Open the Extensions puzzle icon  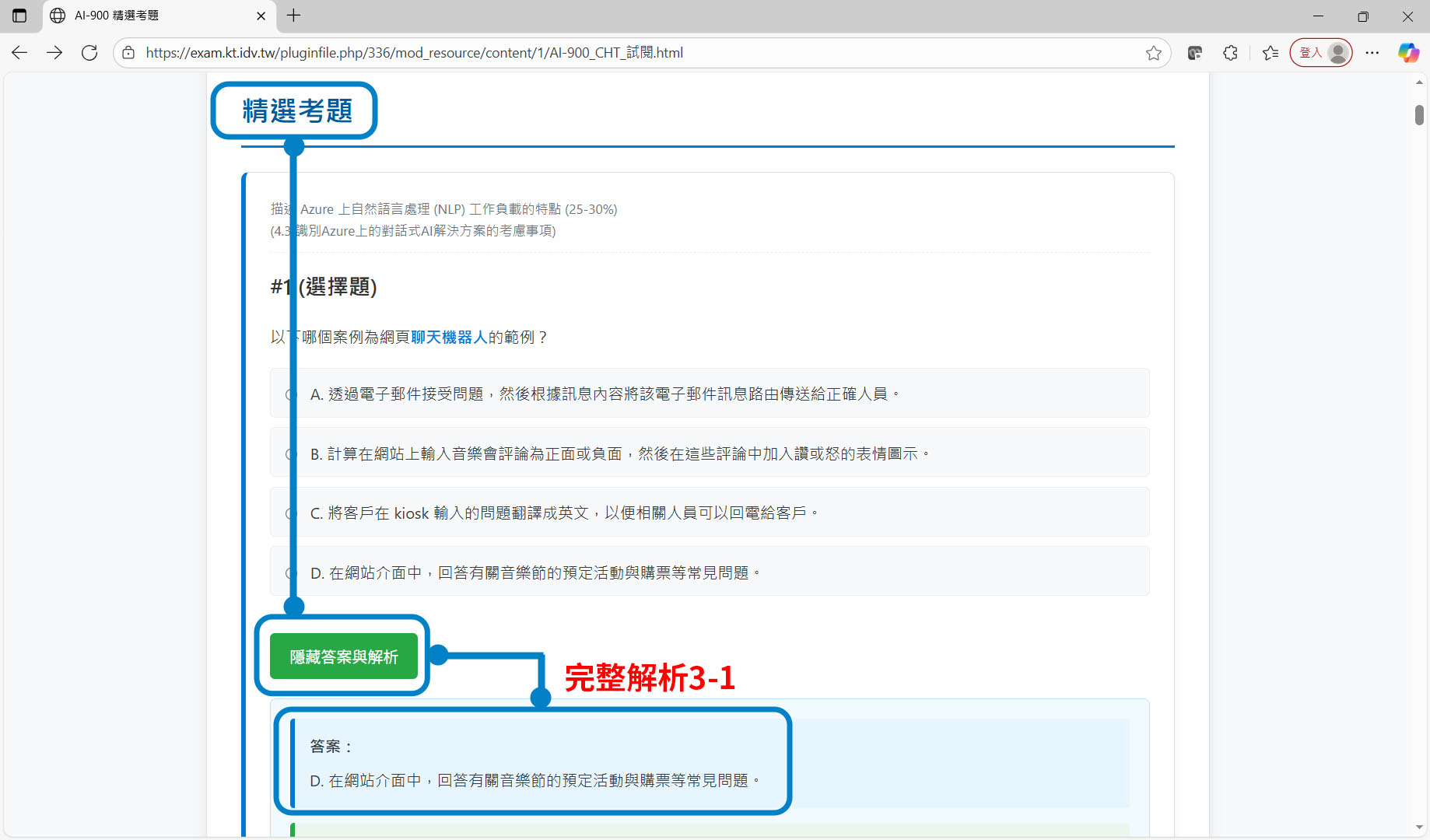click(x=1230, y=53)
